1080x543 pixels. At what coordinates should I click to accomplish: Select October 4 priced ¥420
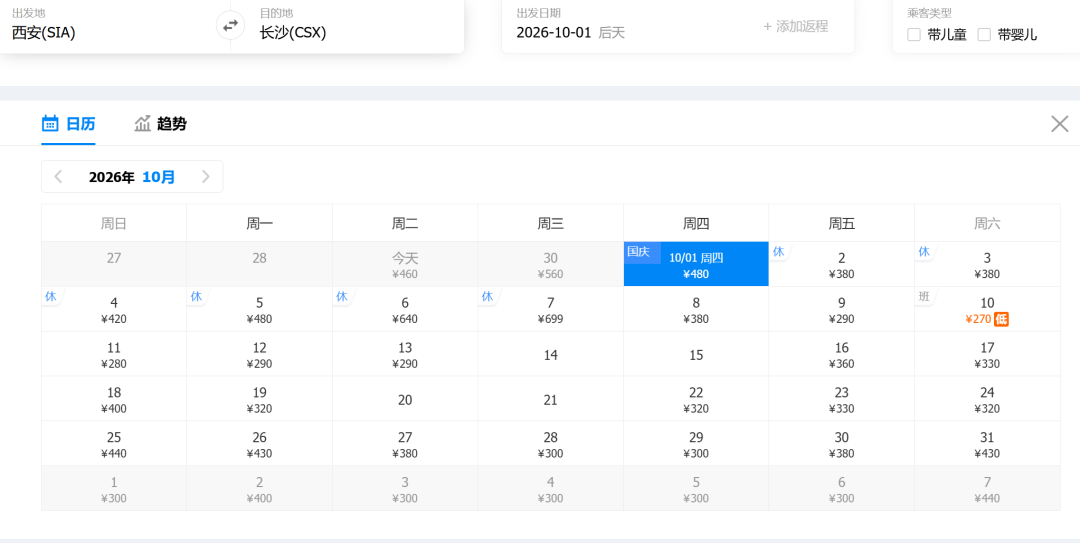tap(114, 309)
